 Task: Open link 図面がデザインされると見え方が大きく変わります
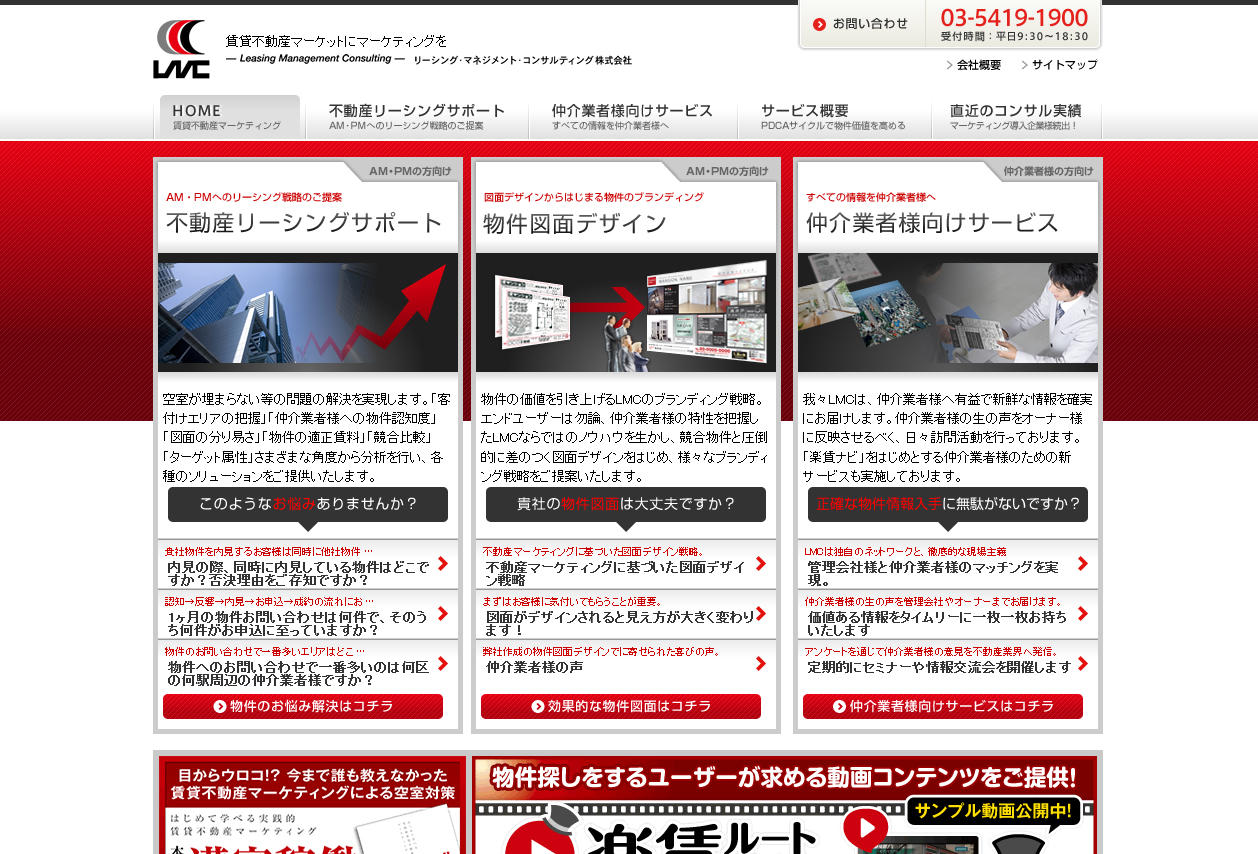coord(620,623)
